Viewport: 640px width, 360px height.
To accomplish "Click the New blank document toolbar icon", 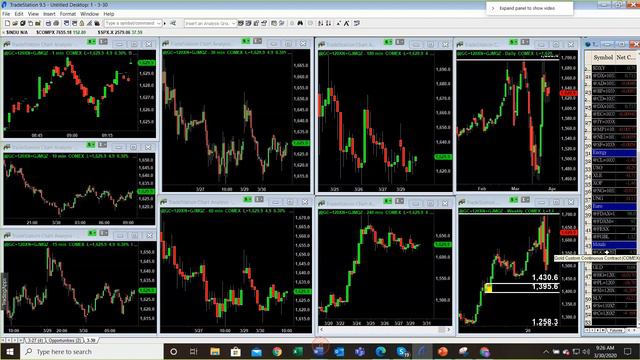I will point(7,23).
